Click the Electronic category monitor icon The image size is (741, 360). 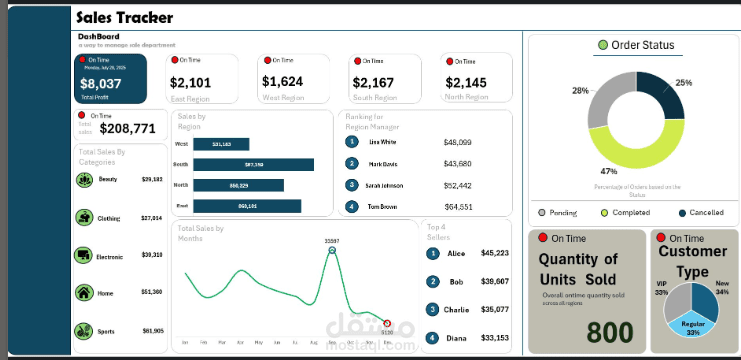pyautogui.click(x=83, y=256)
